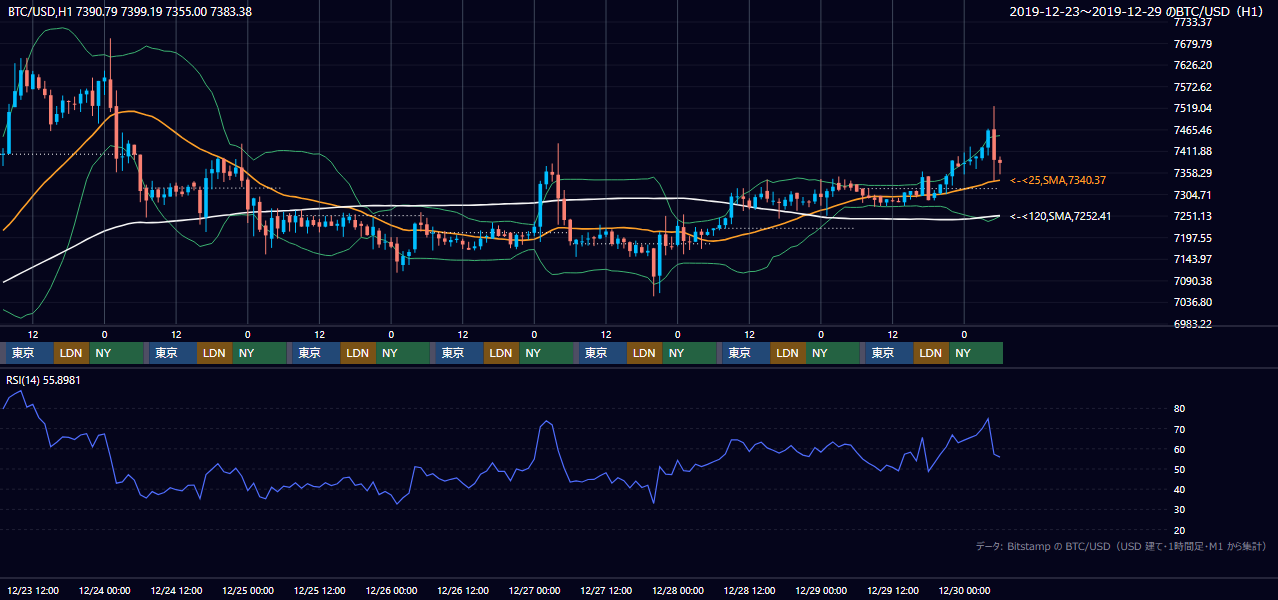Viewport: 1278px width, 600px height.
Task: Click the 7251.13 price axis label
Action: click(1192, 216)
